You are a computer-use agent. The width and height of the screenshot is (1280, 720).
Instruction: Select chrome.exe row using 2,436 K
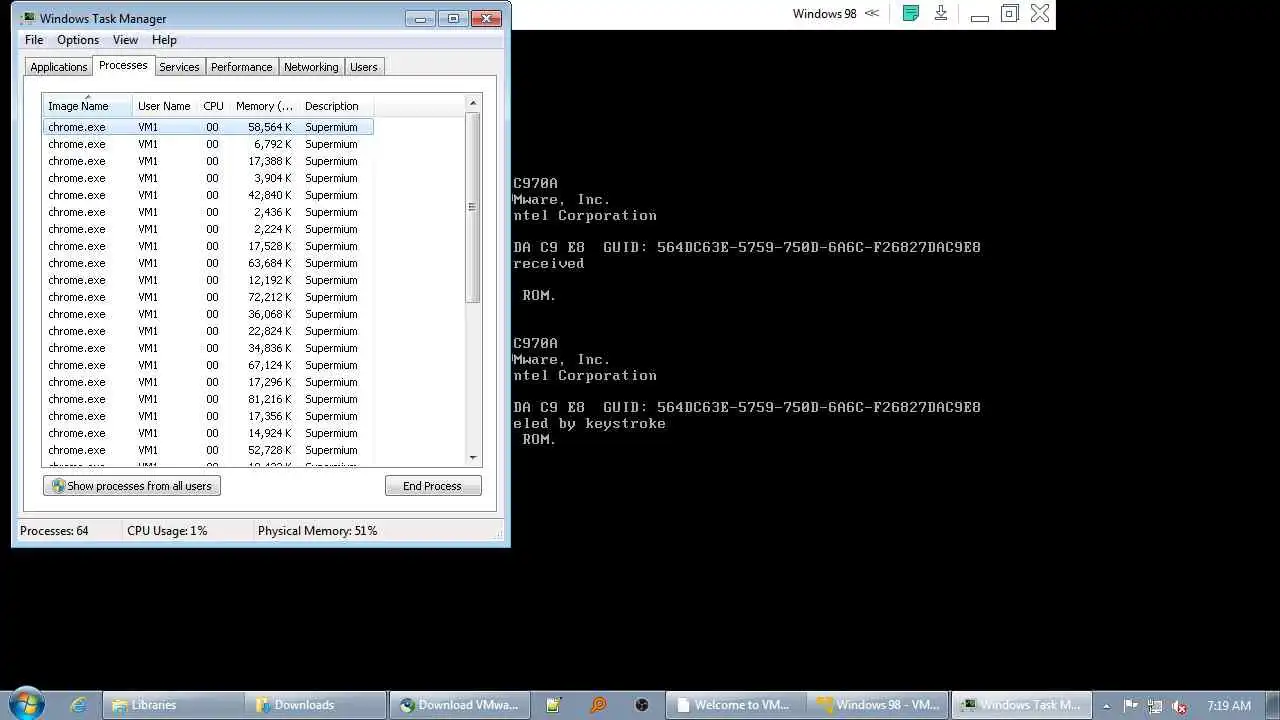click(x=208, y=212)
